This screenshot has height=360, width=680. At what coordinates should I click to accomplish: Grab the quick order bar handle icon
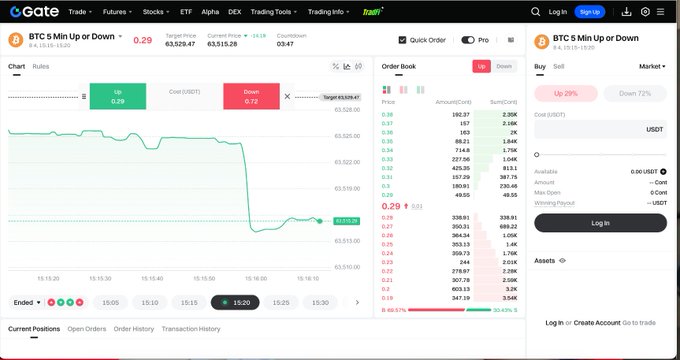[x=84, y=96]
